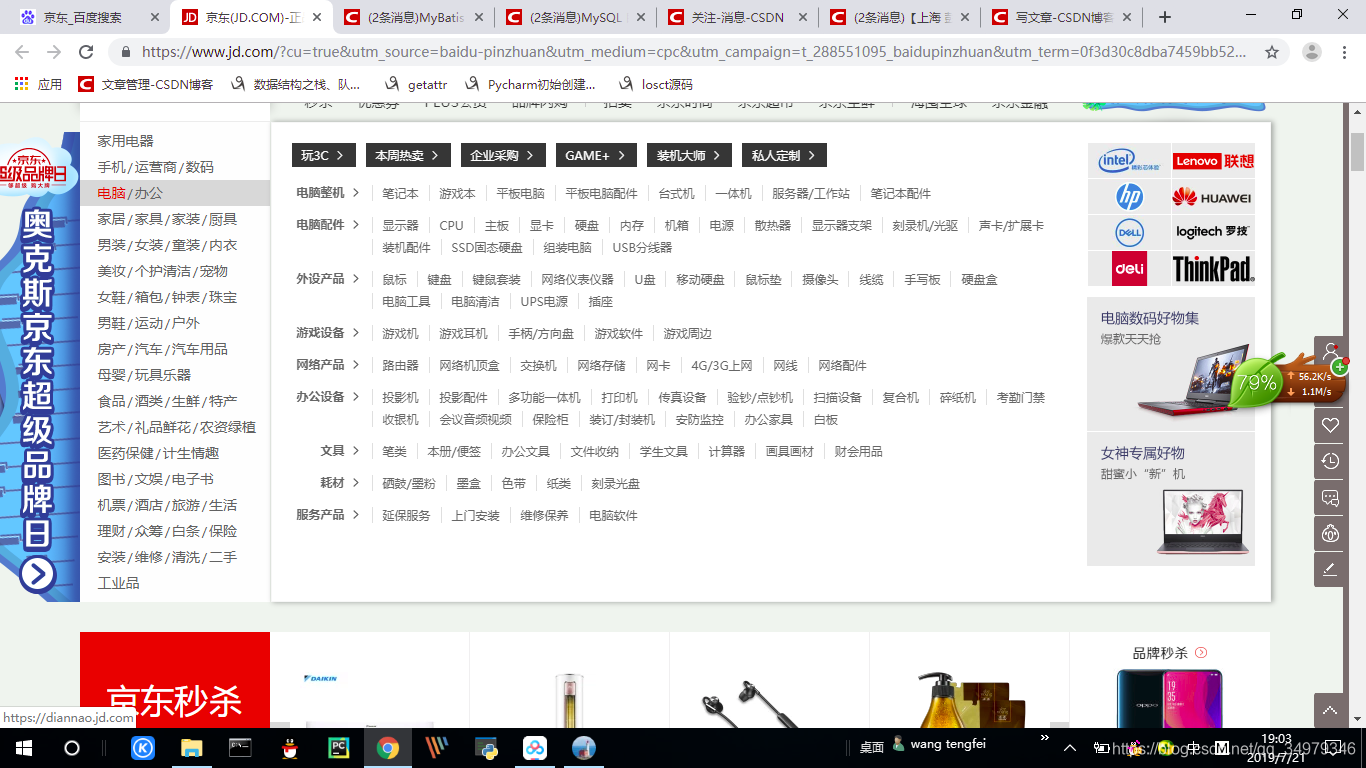Open the PyCharm icon in the taskbar

pos(339,748)
